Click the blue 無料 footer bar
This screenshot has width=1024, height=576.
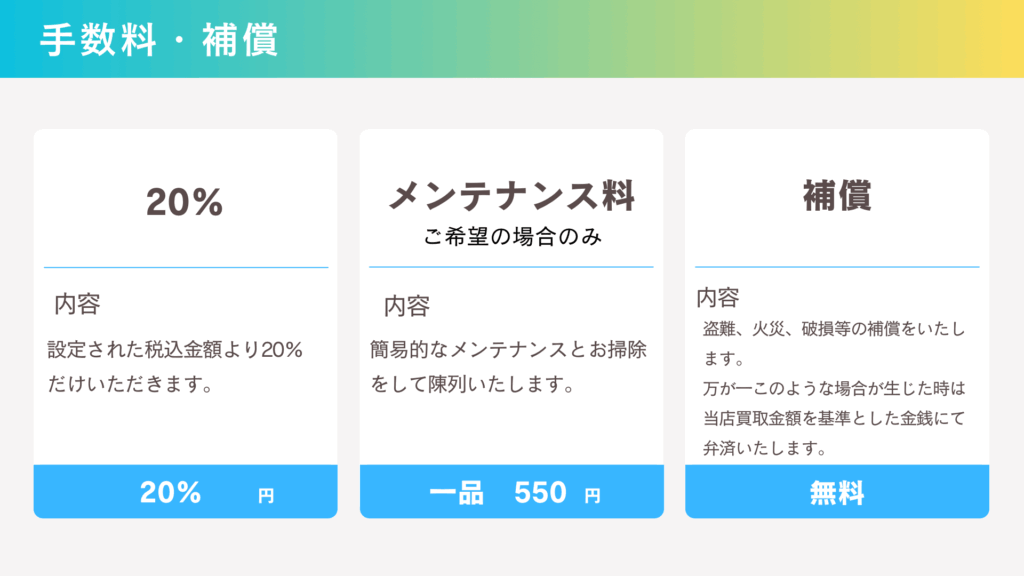coord(837,492)
